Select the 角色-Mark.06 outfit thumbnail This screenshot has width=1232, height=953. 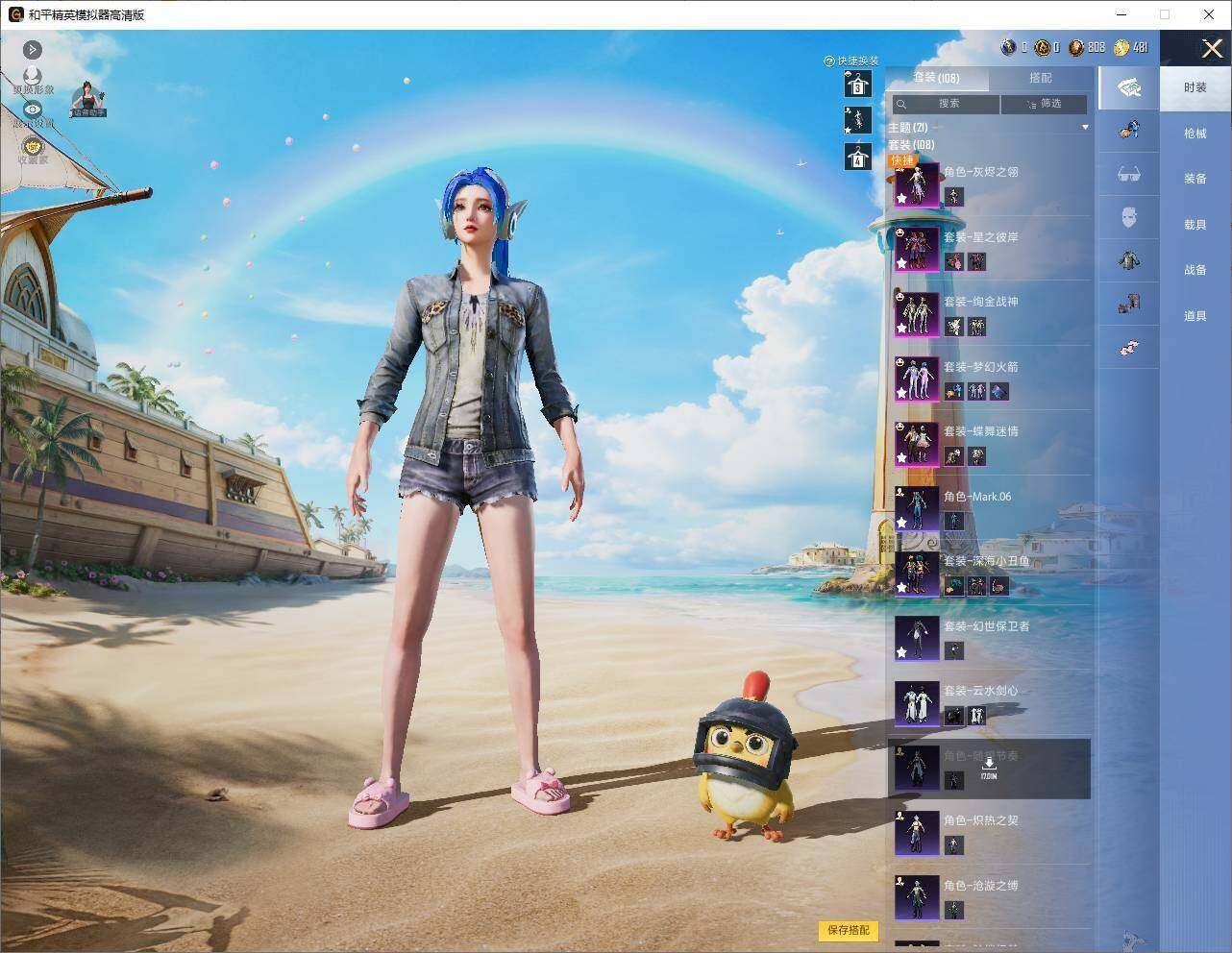pyautogui.click(x=917, y=509)
